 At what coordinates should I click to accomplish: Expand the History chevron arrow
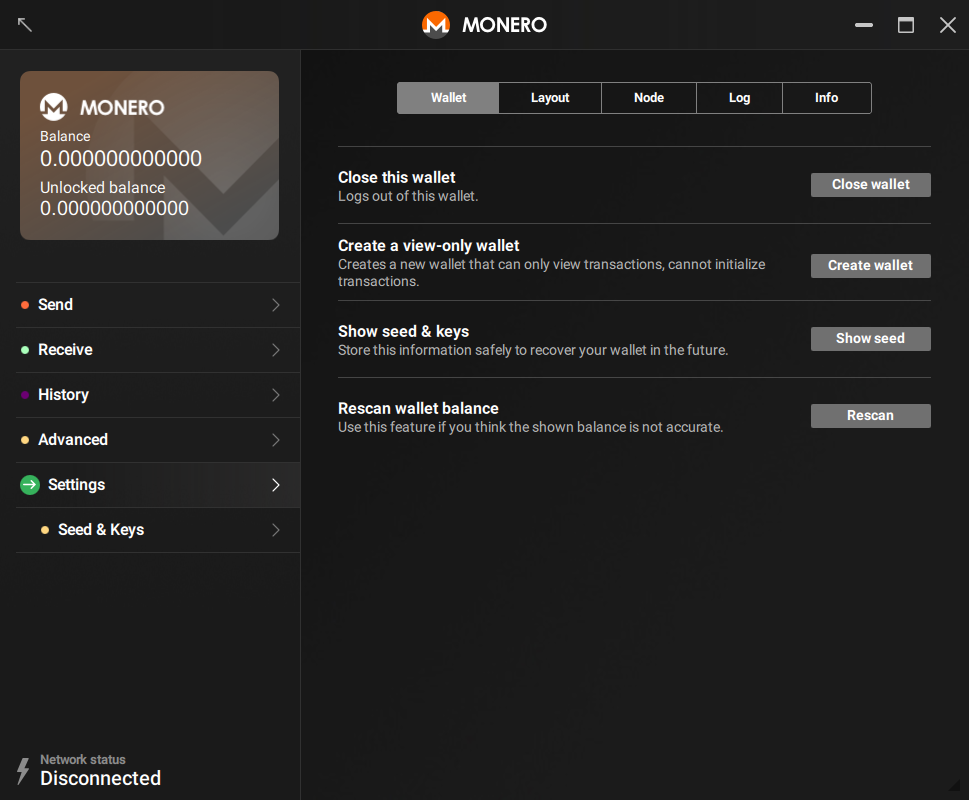276,395
